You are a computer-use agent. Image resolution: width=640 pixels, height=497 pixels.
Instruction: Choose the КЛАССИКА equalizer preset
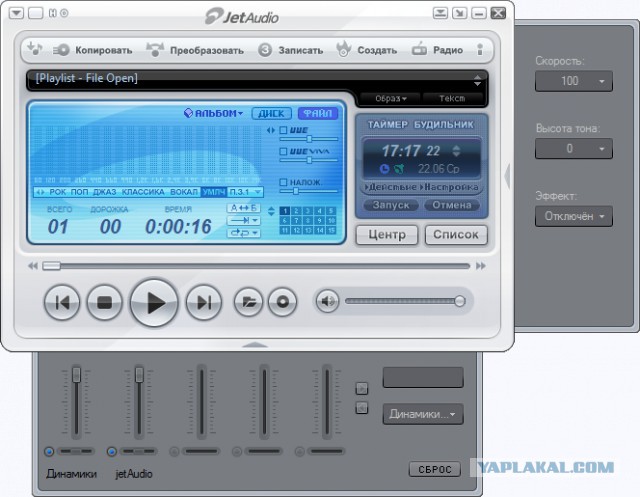coord(143,192)
